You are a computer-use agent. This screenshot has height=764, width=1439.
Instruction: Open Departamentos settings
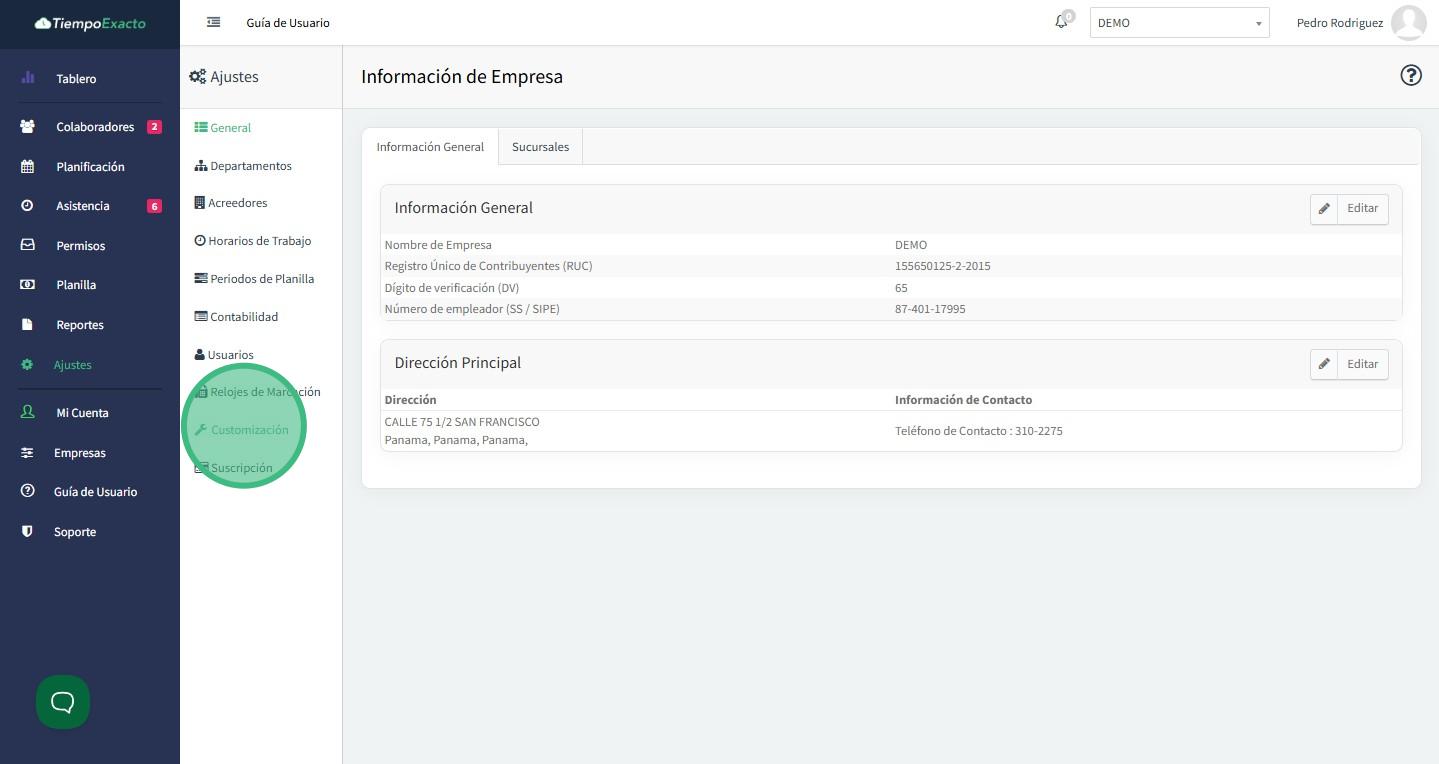point(250,166)
